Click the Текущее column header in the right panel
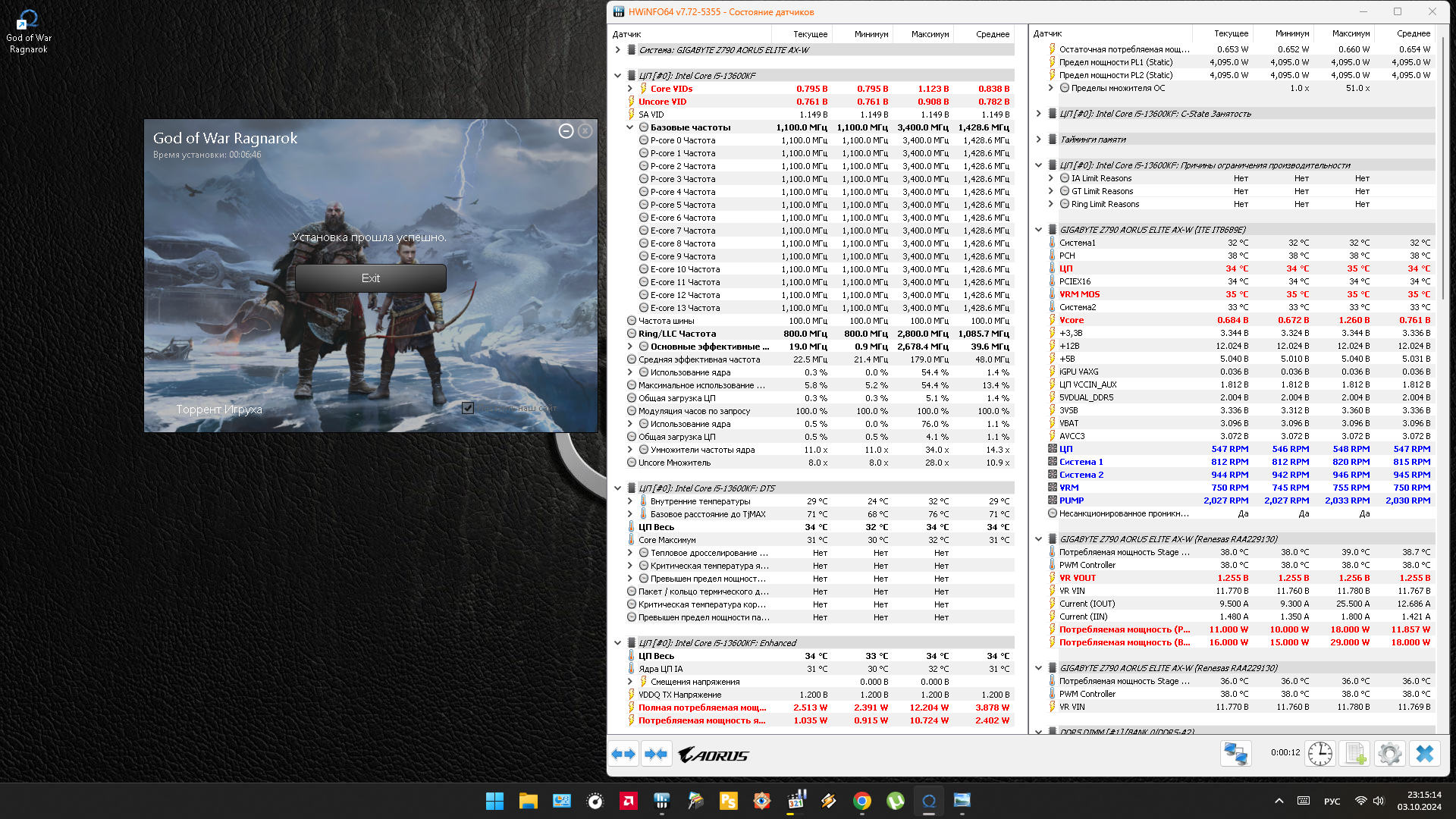The image size is (1456, 819). pos(1230,33)
